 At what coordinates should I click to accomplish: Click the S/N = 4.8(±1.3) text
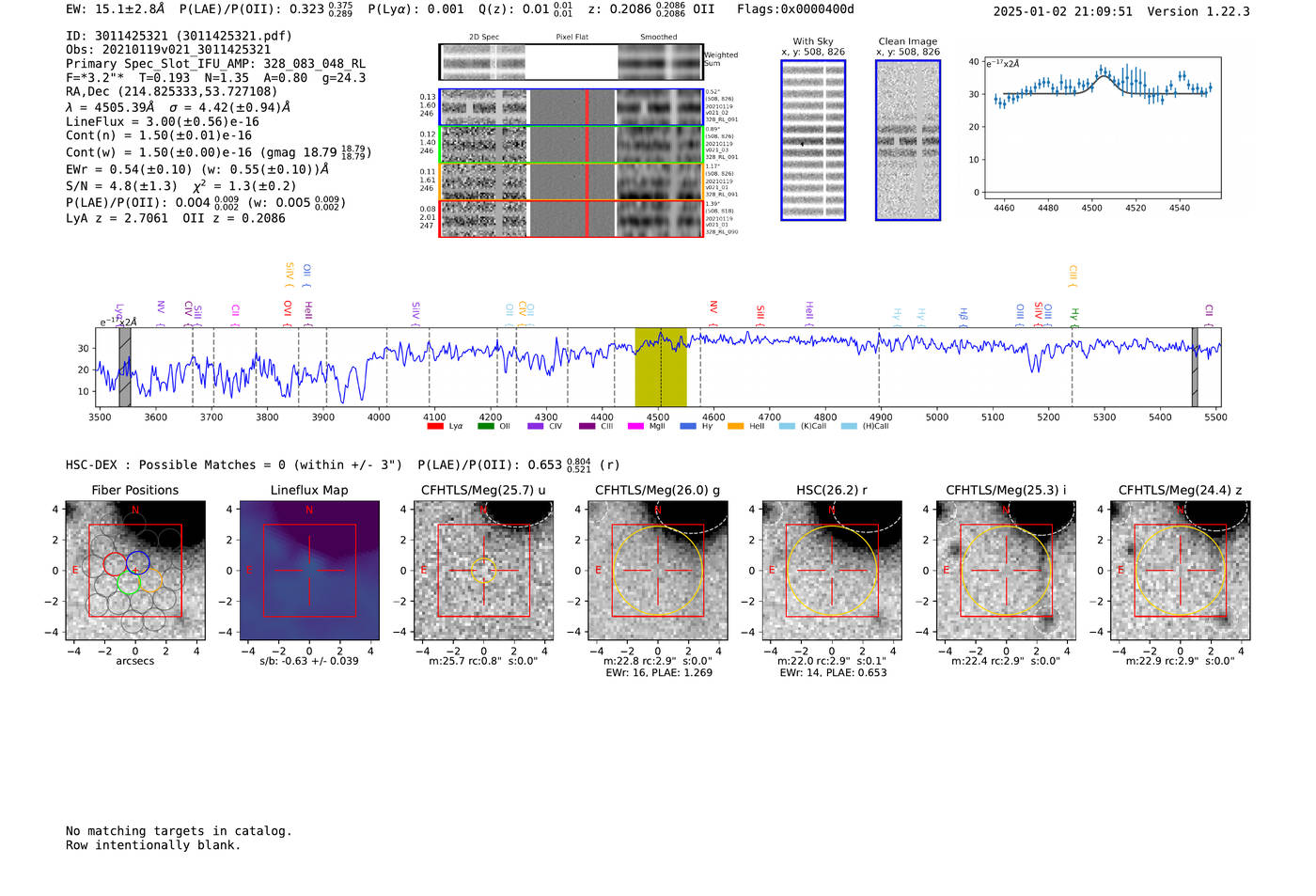[x=121, y=186]
